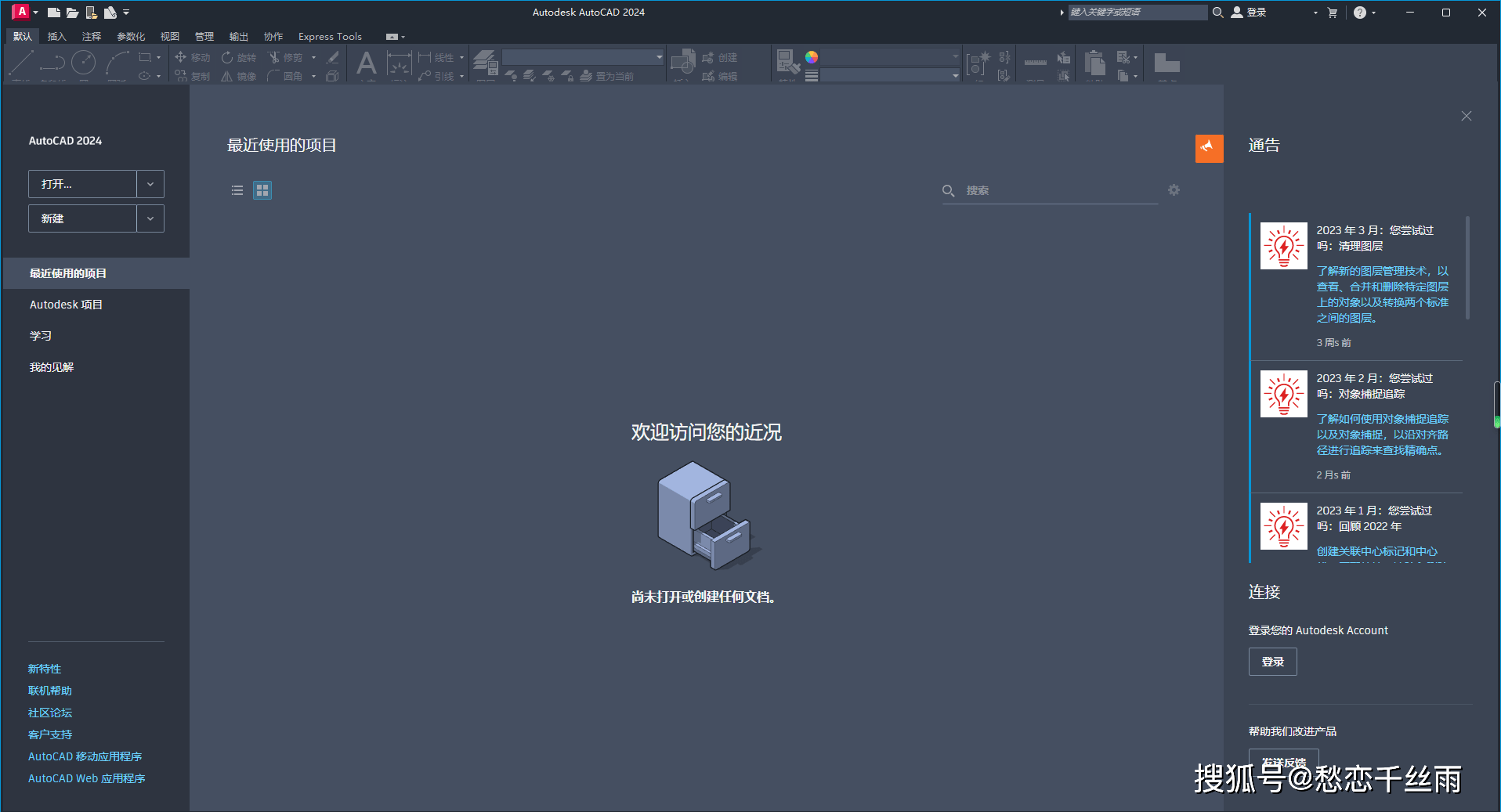Select 学习 (Learn) in the sidebar
Image resolution: width=1501 pixels, height=812 pixels.
pos(96,336)
